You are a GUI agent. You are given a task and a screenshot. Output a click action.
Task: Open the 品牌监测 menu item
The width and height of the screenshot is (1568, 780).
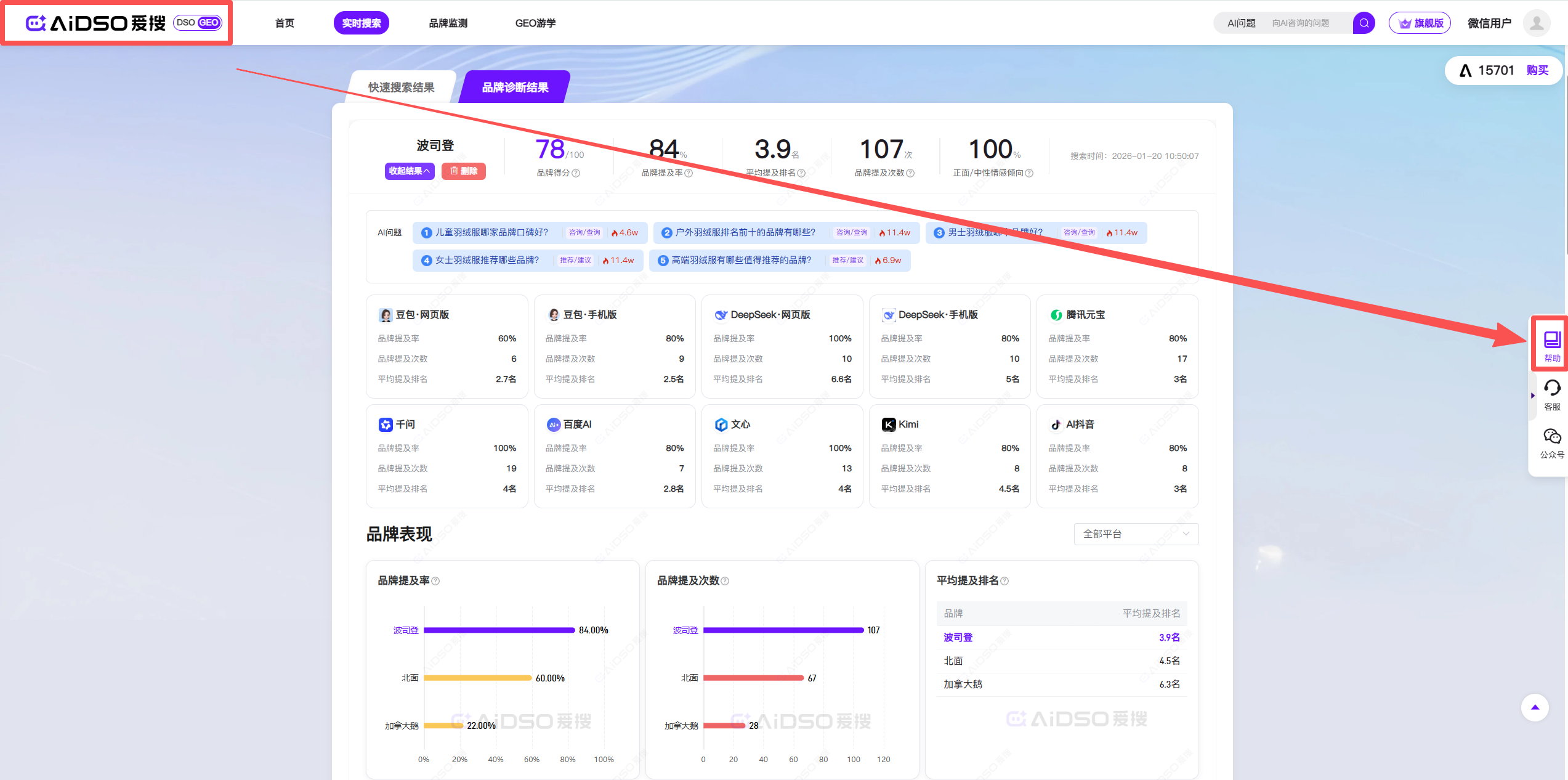(448, 23)
